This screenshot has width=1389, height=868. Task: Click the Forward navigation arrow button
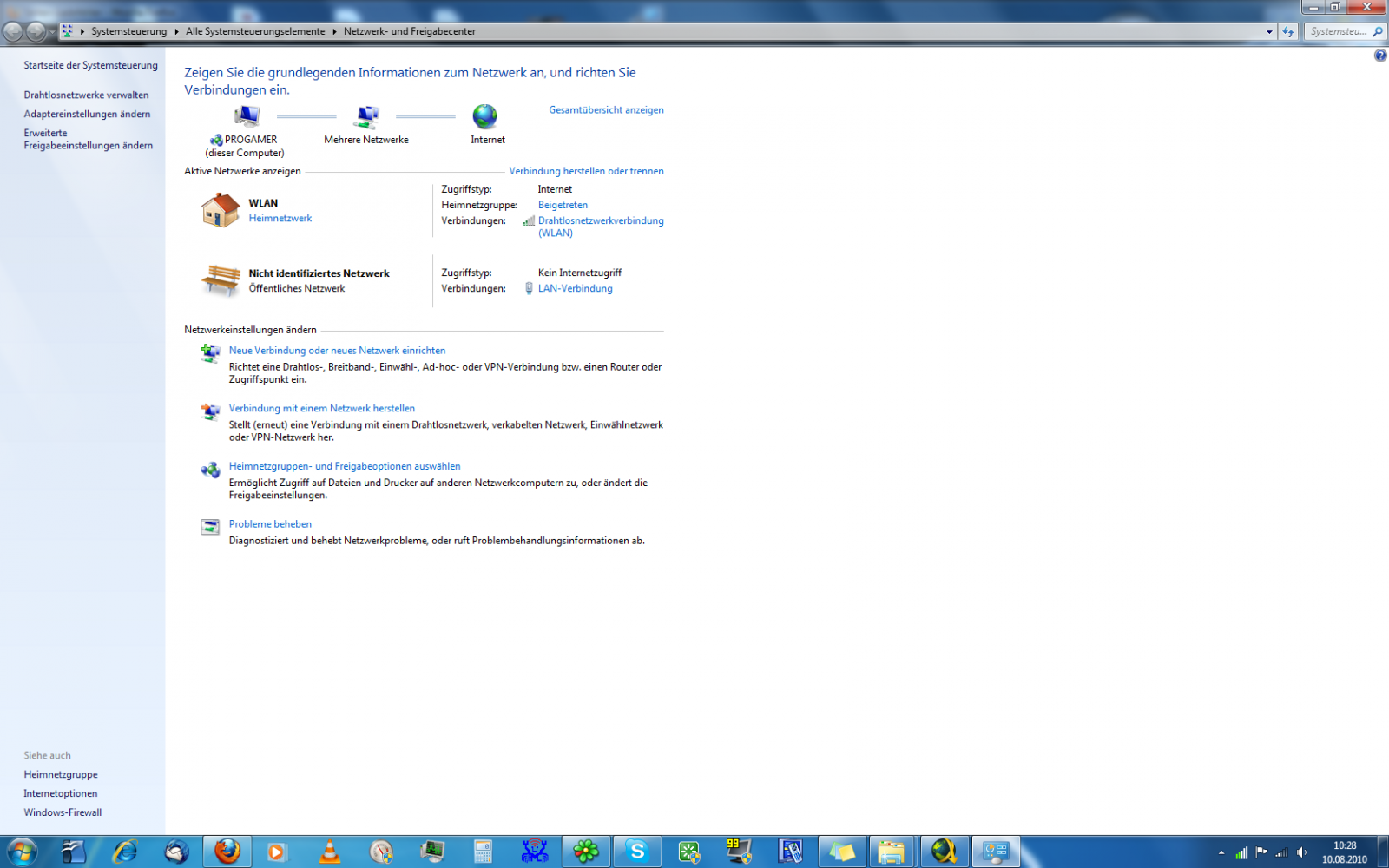coord(36,32)
